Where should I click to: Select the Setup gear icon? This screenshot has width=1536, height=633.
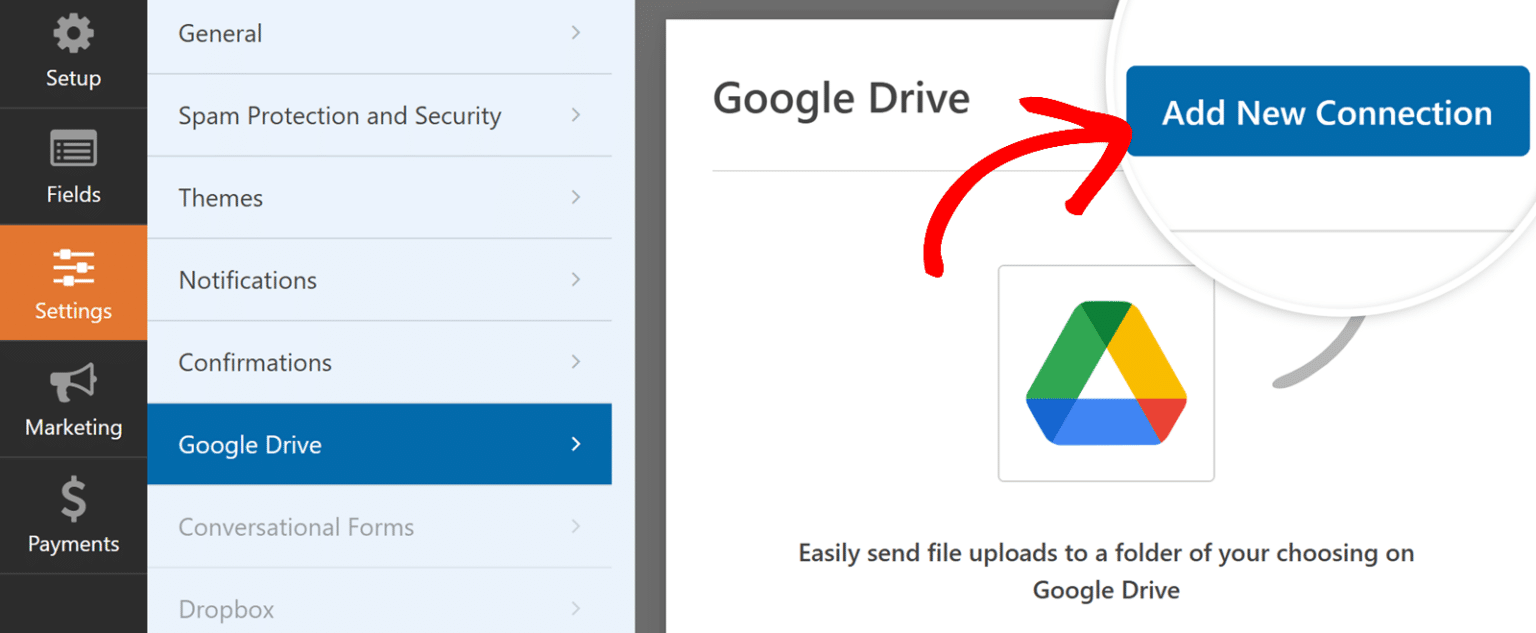pos(73,32)
